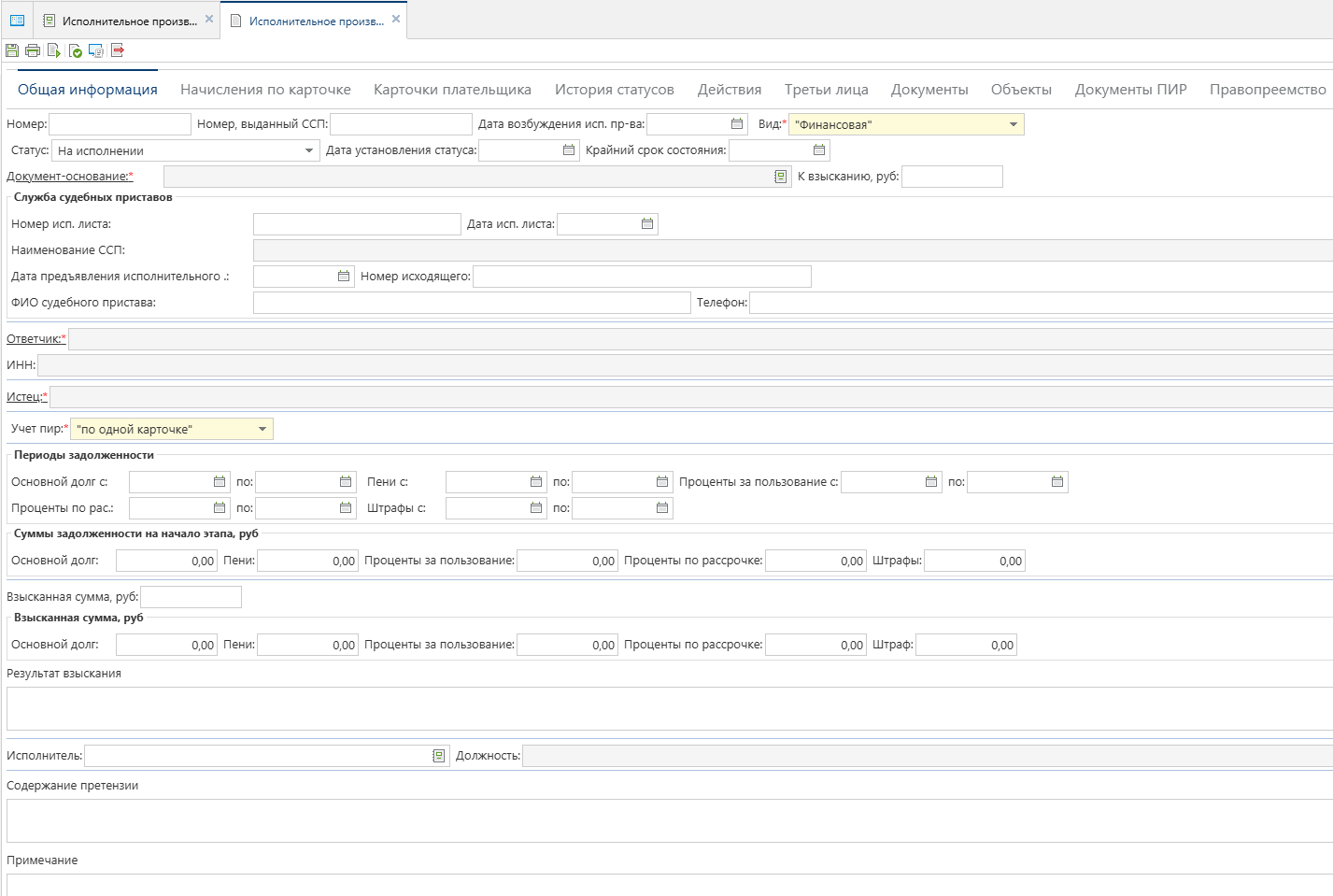Open calendar for Дата возбуждения исп. пр-ва
The width and height of the screenshot is (1333, 896).
click(x=737, y=124)
